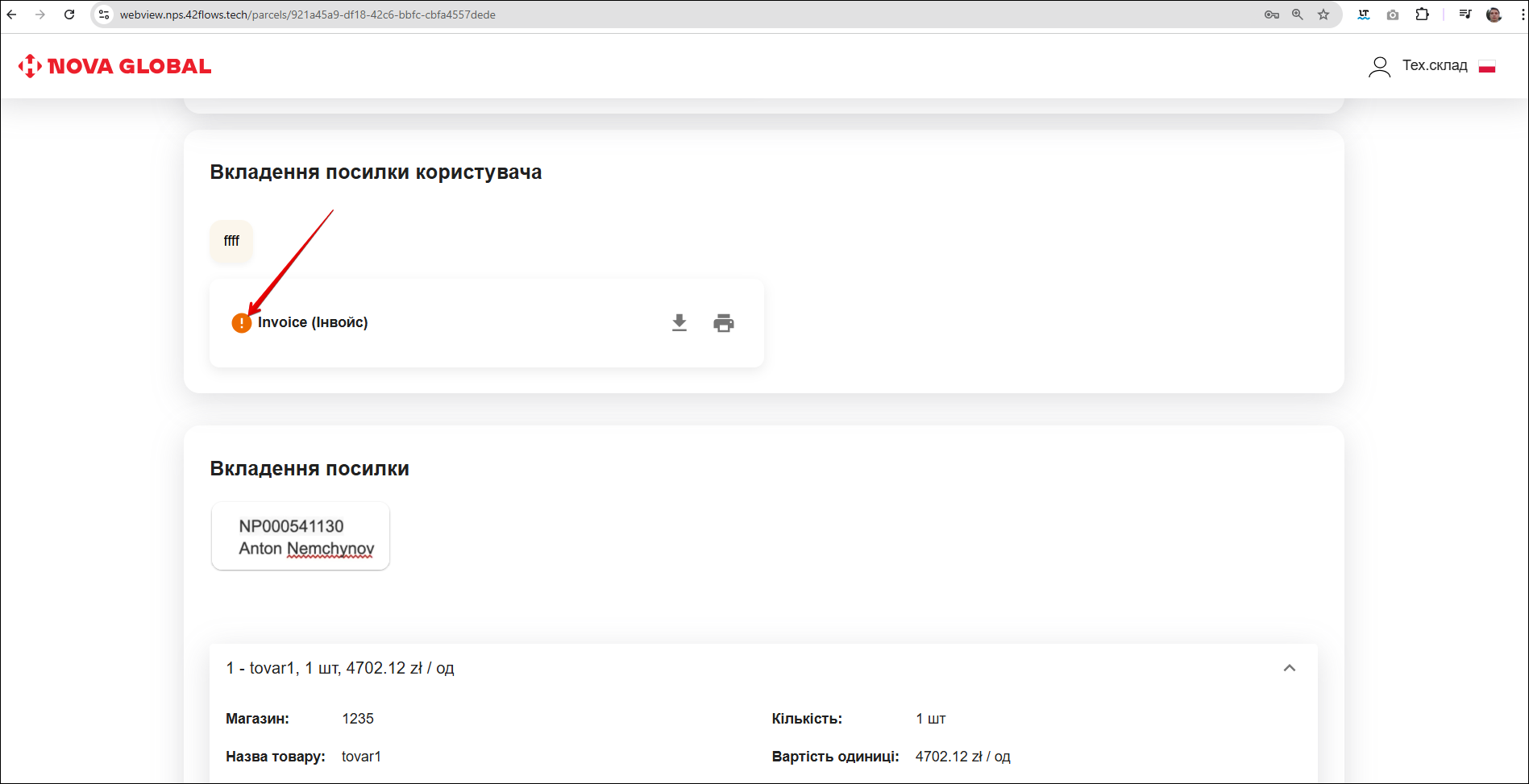1529x784 pixels.
Task: Open the user profile icon
Action: click(x=1379, y=66)
